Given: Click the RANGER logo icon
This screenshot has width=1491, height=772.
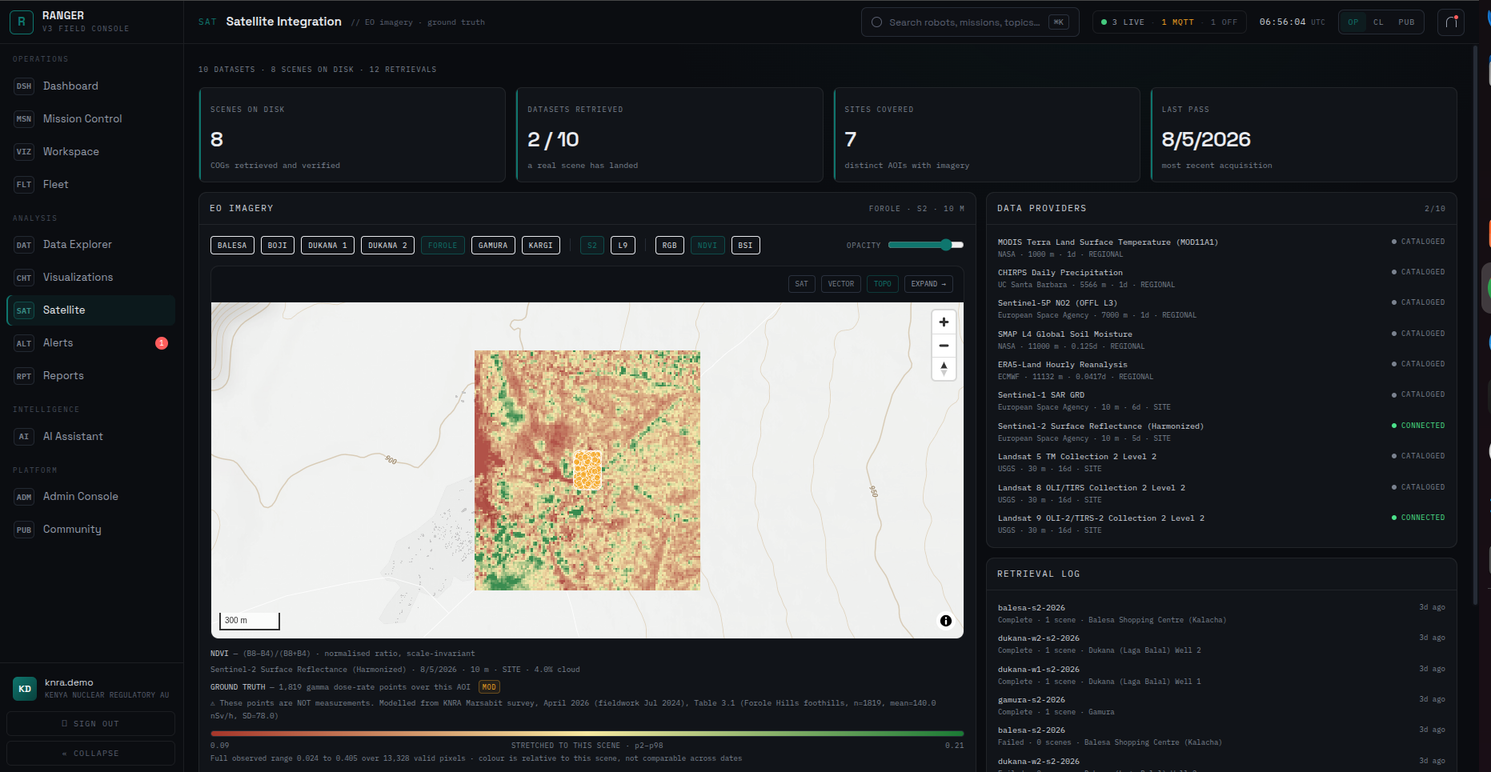Looking at the screenshot, I should 22,21.
